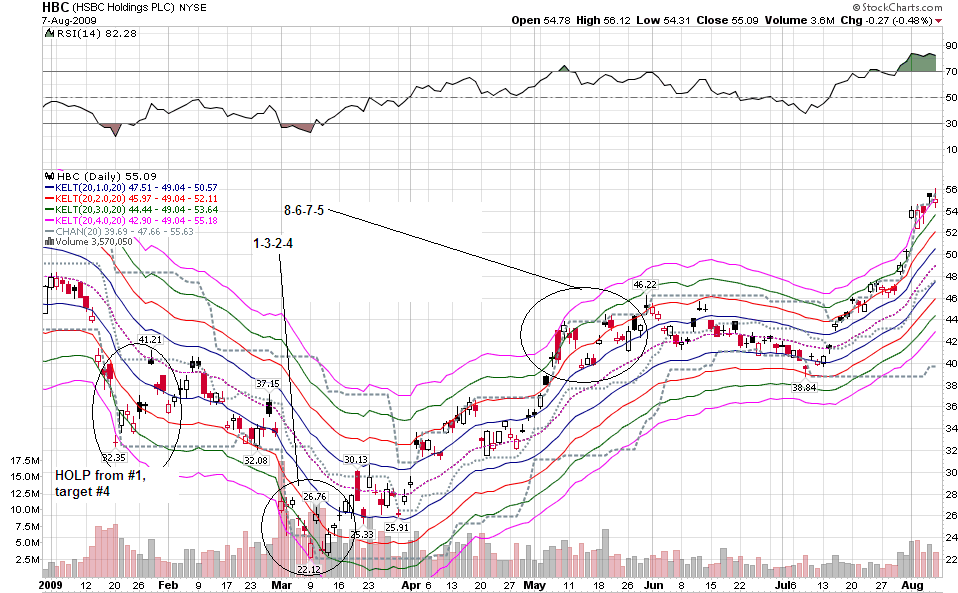Click the volume bars icon in the legend
This screenshot has width=958, height=593.
tap(49, 242)
